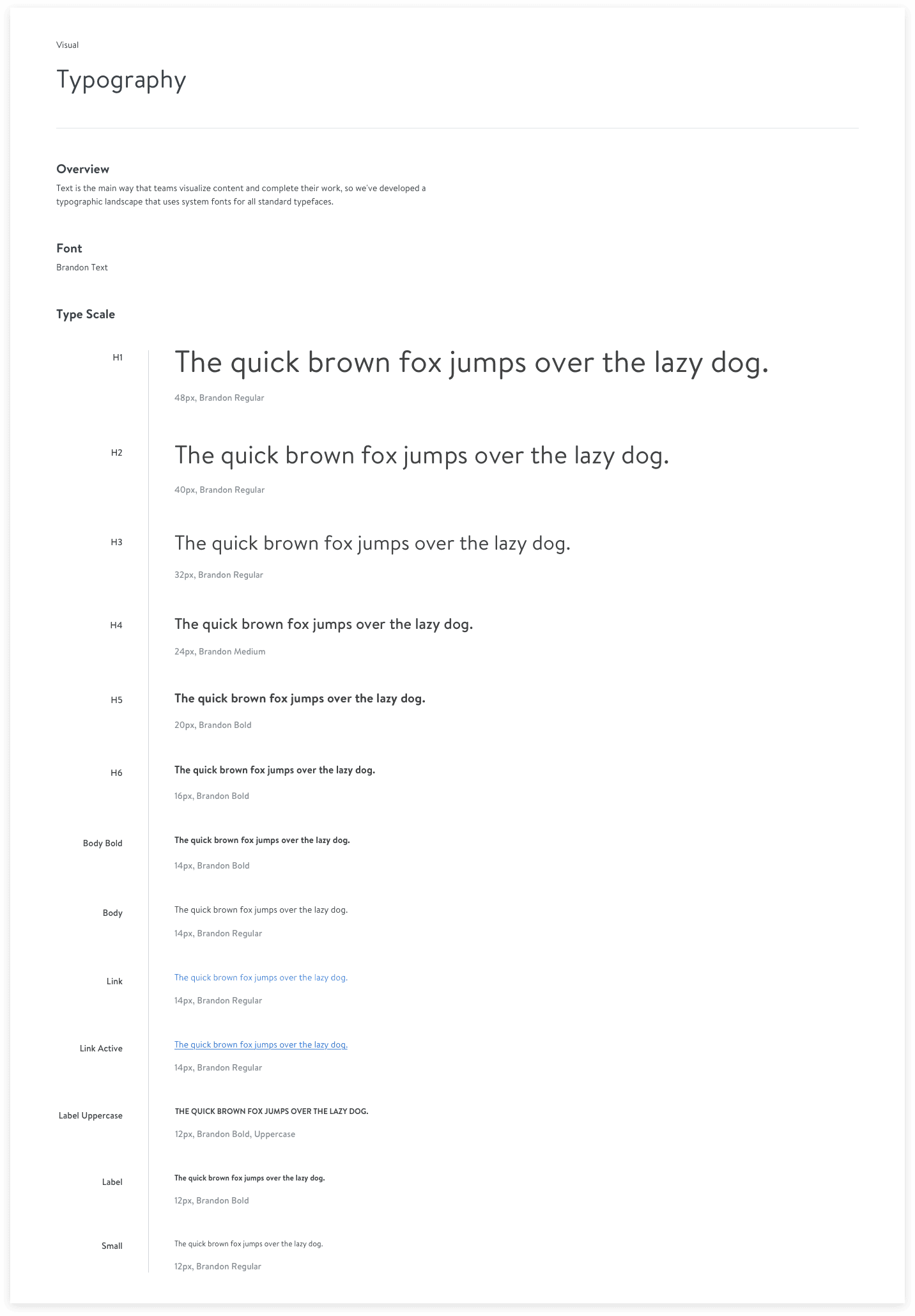Click the underlined Link Active sample sentence
The width and height of the screenshot is (915, 1316).
[x=261, y=1045]
